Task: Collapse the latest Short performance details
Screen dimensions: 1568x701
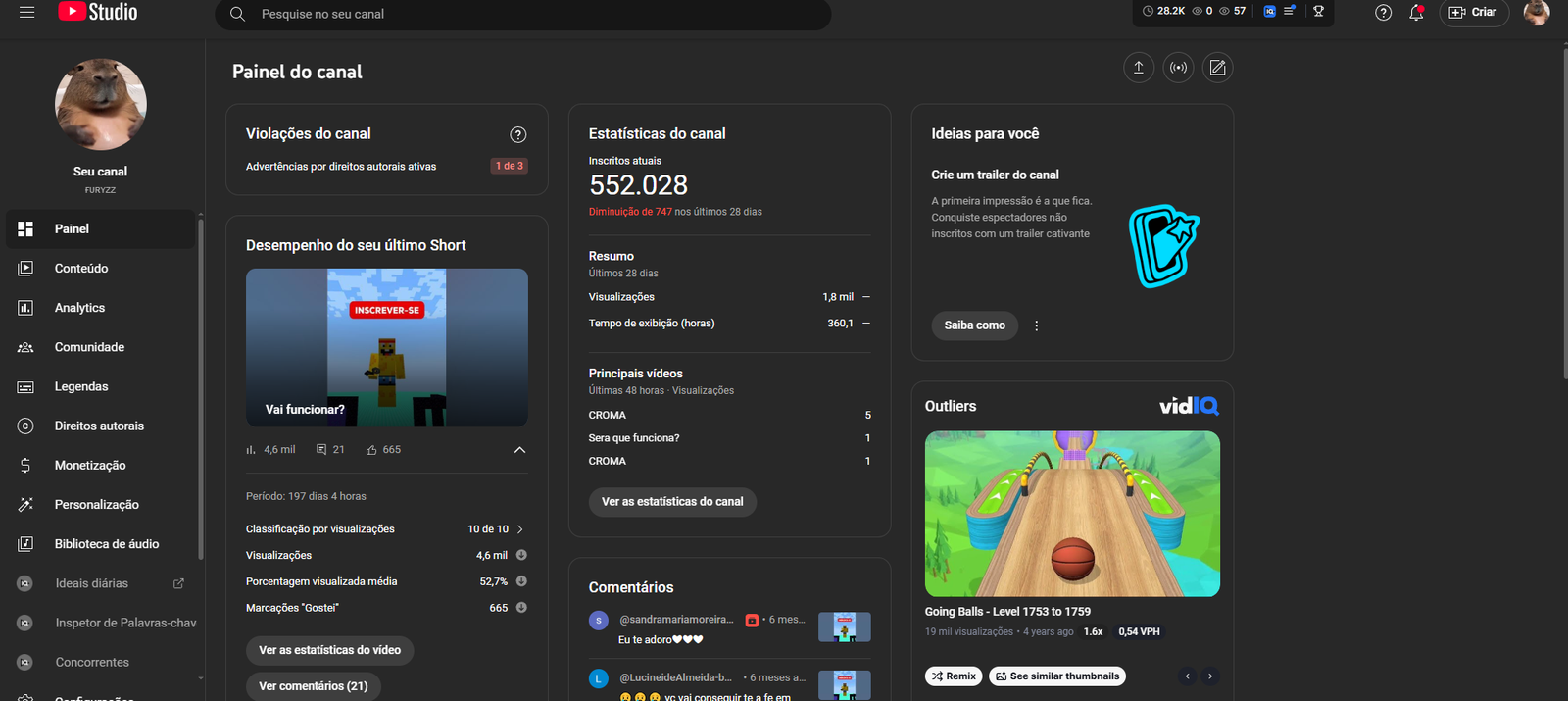Action: pos(519,450)
